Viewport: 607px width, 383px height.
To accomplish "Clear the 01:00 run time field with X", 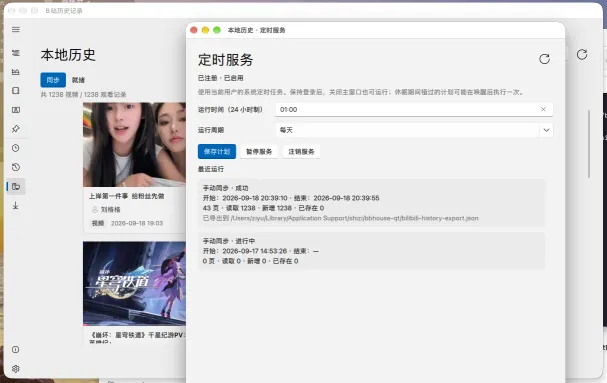I will pos(543,110).
